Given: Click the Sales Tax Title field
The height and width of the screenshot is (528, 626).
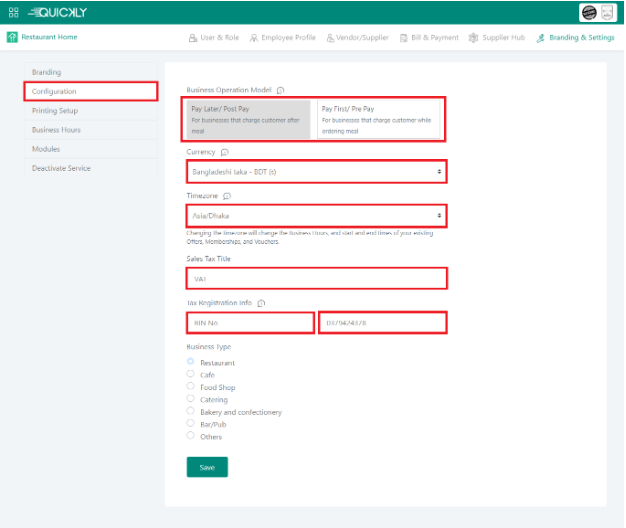Looking at the screenshot, I should (x=316, y=279).
